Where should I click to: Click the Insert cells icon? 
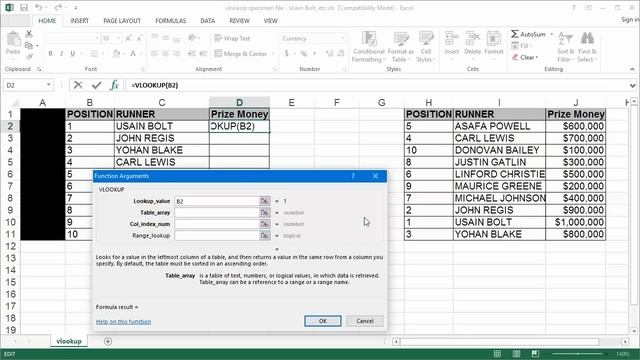(451, 39)
